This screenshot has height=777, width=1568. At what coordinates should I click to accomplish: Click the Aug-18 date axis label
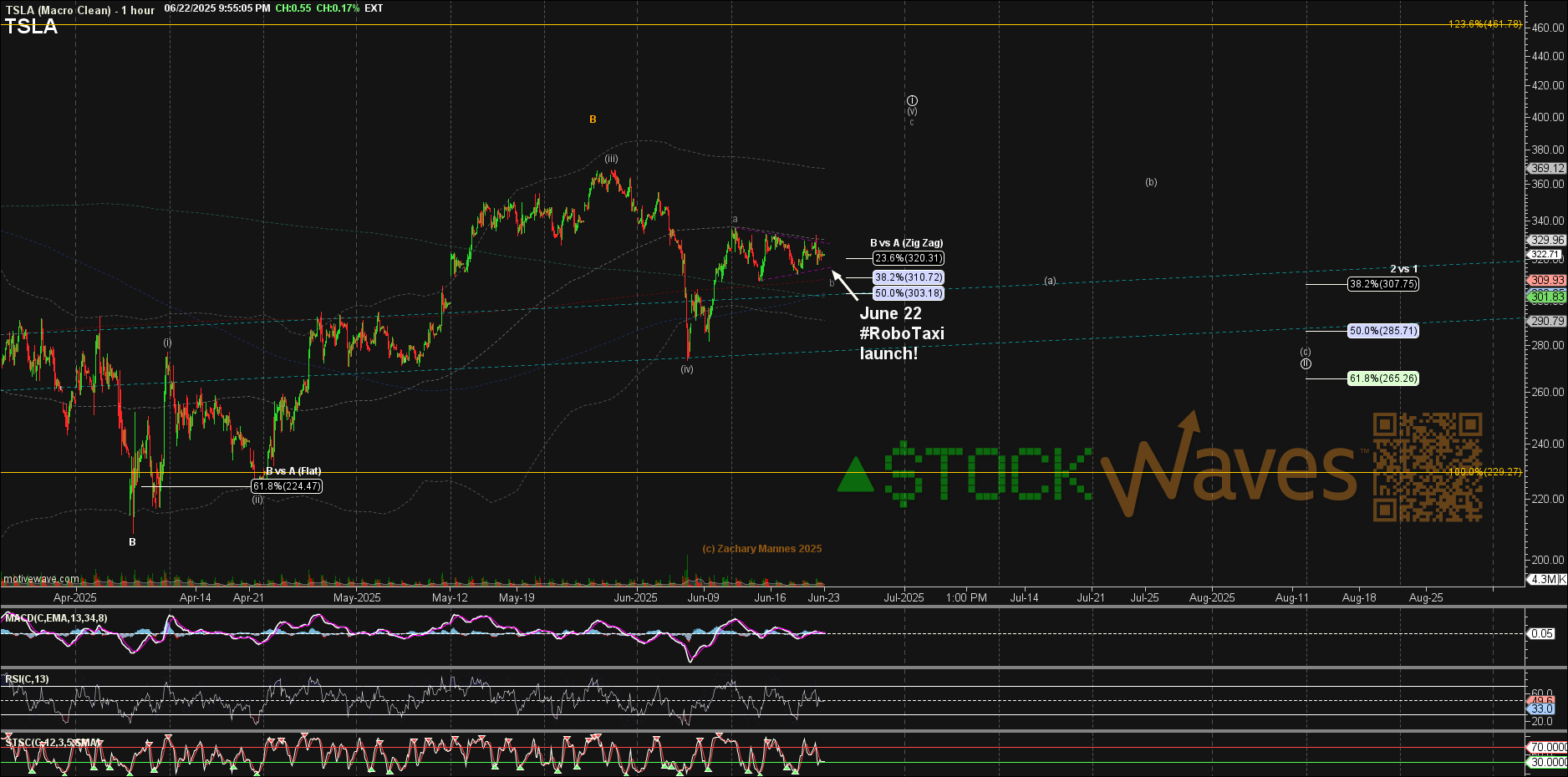tap(1359, 597)
